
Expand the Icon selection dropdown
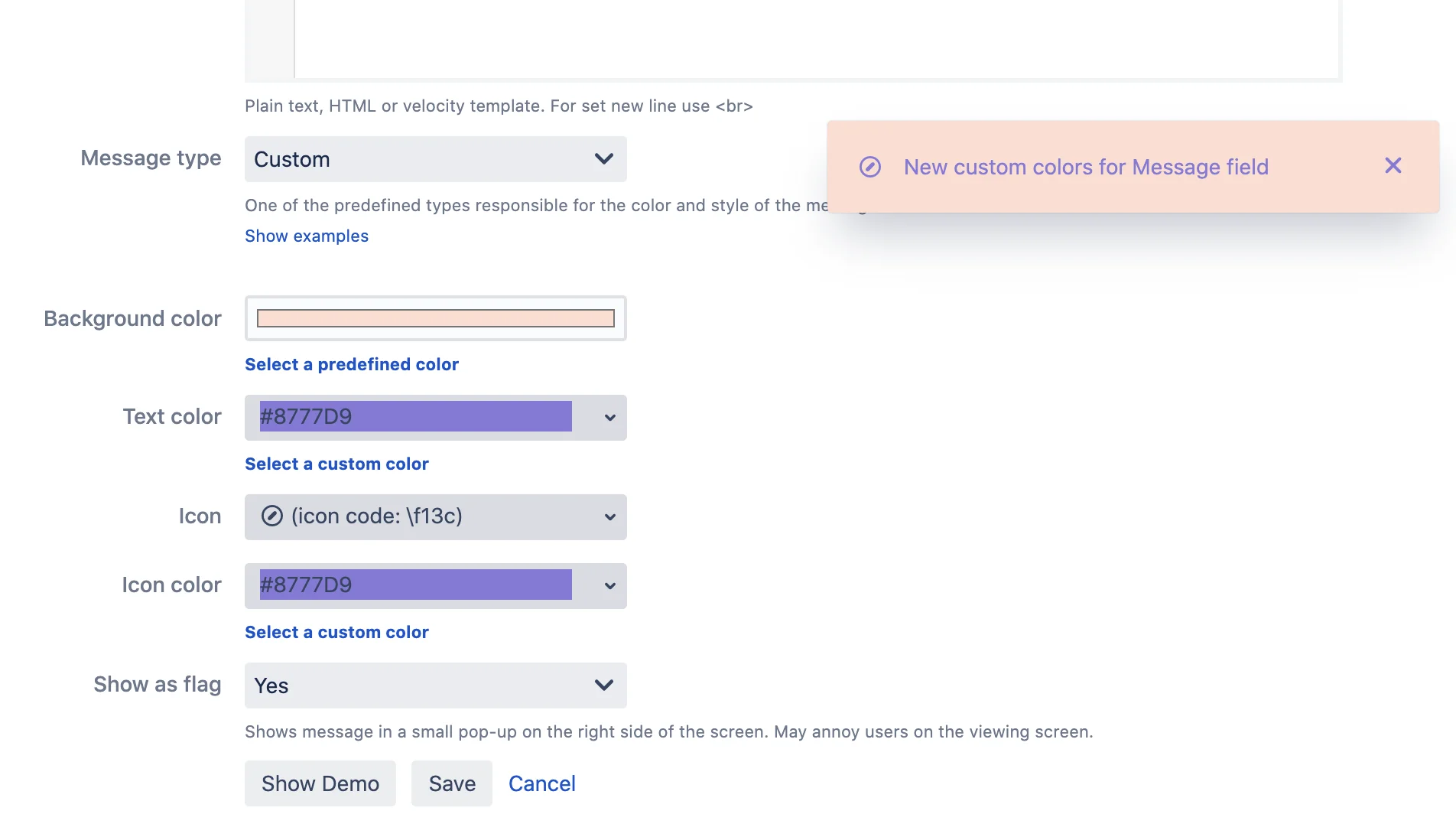tap(436, 517)
